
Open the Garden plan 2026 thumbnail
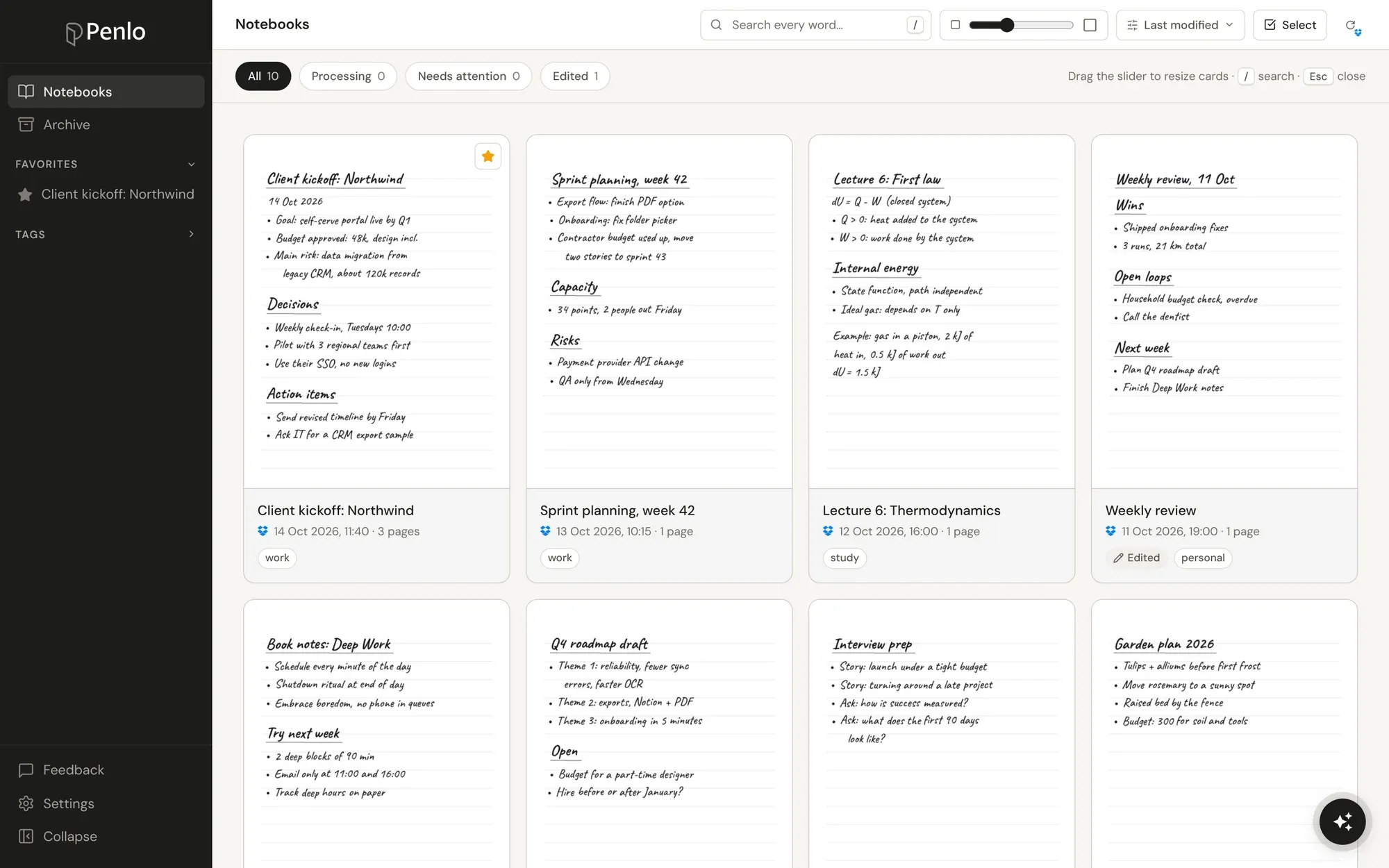coord(1224,734)
